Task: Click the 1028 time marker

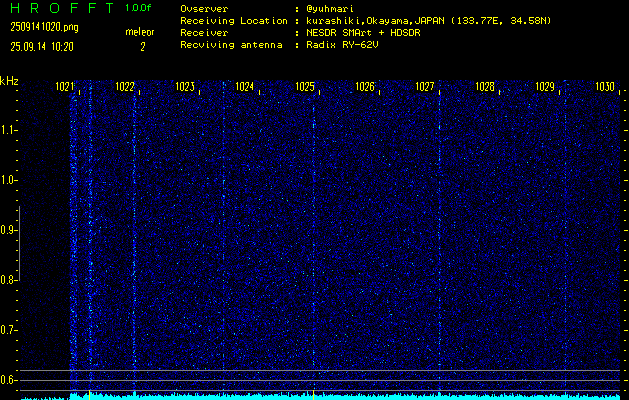Action: tap(485, 87)
